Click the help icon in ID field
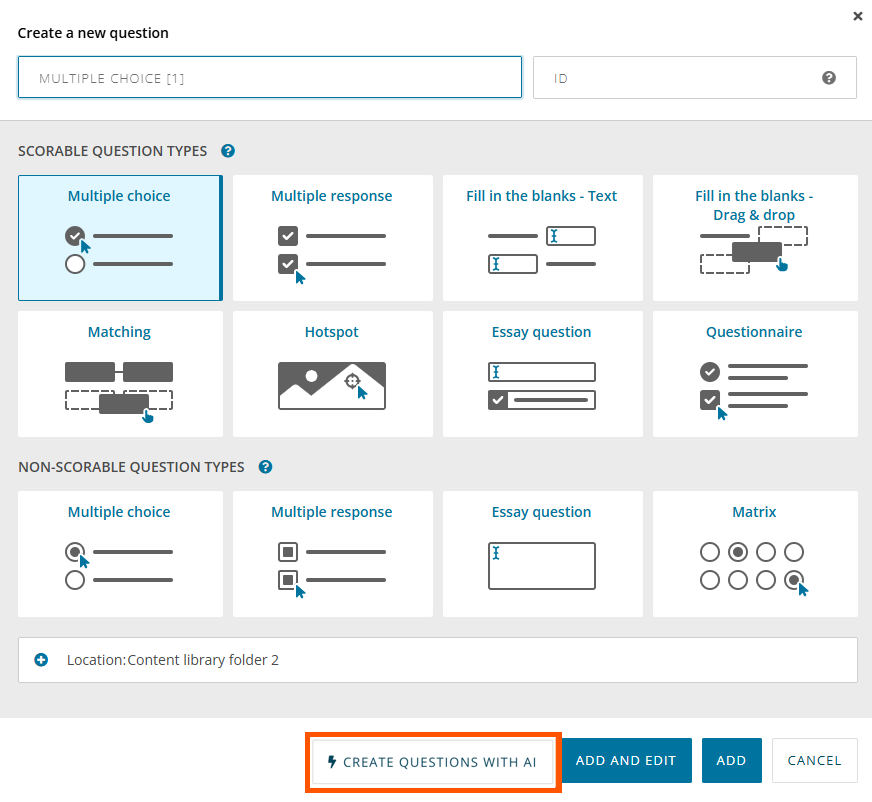Image resolution: width=872 pixels, height=802 pixels. [829, 78]
